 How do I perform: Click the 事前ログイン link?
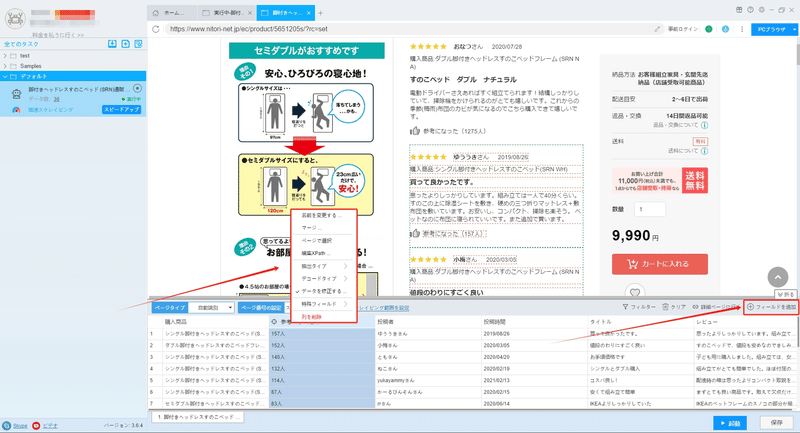(x=683, y=29)
